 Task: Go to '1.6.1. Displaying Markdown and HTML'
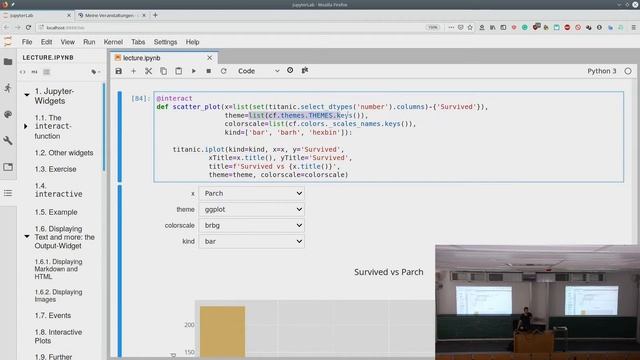click(58, 269)
